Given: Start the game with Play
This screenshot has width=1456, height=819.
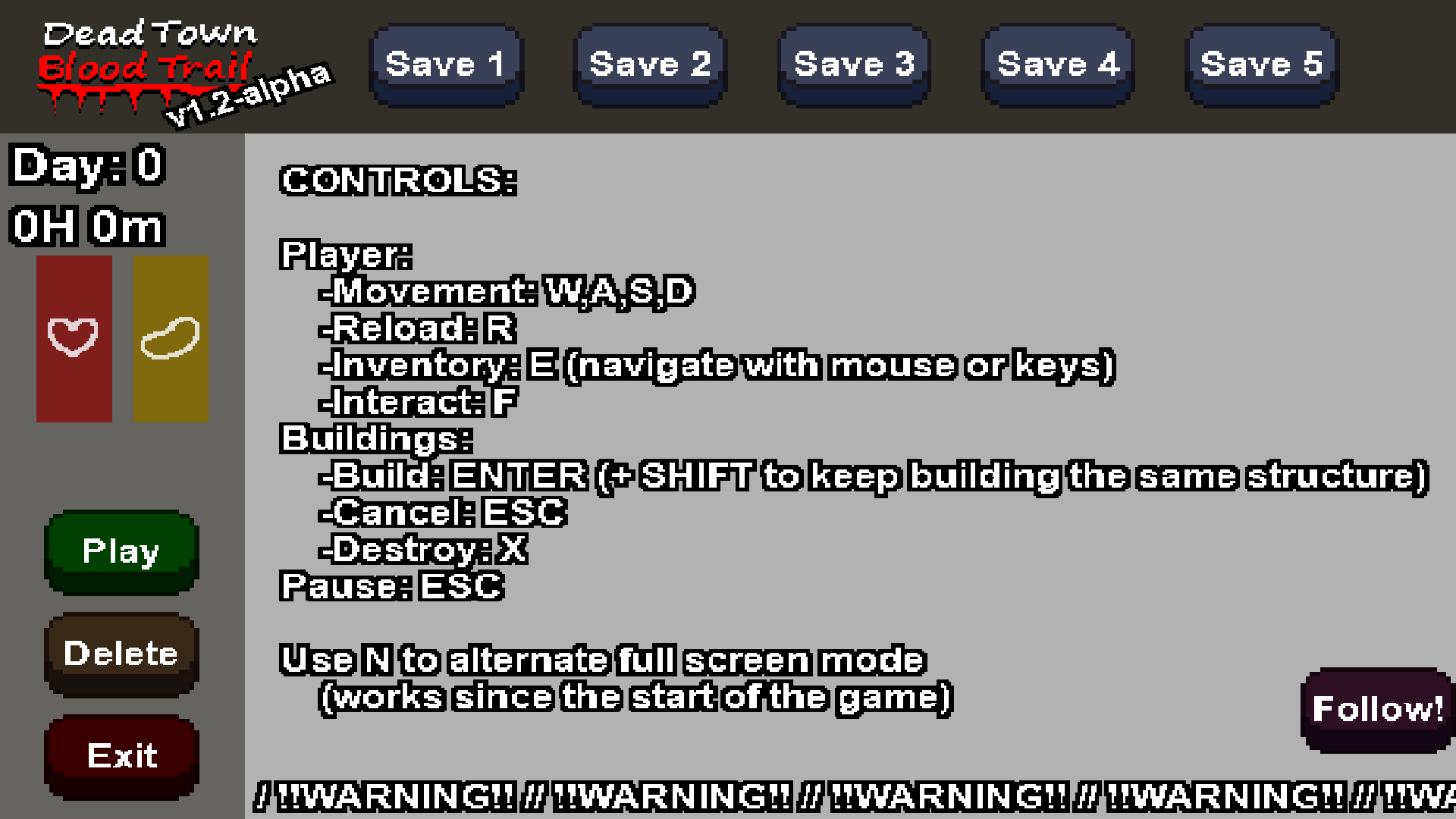Looking at the screenshot, I should [121, 552].
